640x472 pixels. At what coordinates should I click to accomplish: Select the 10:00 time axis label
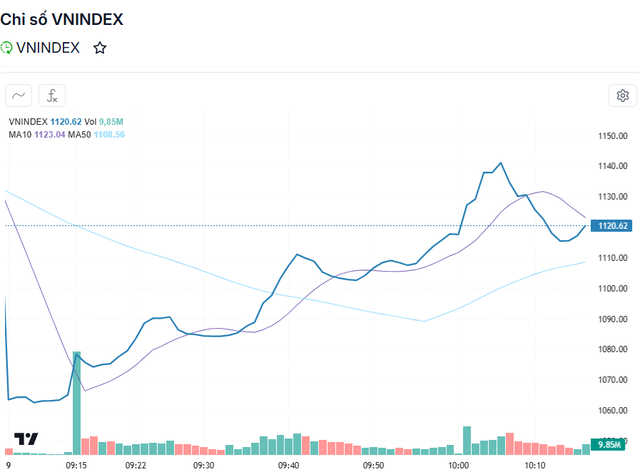pyautogui.click(x=459, y=466)
